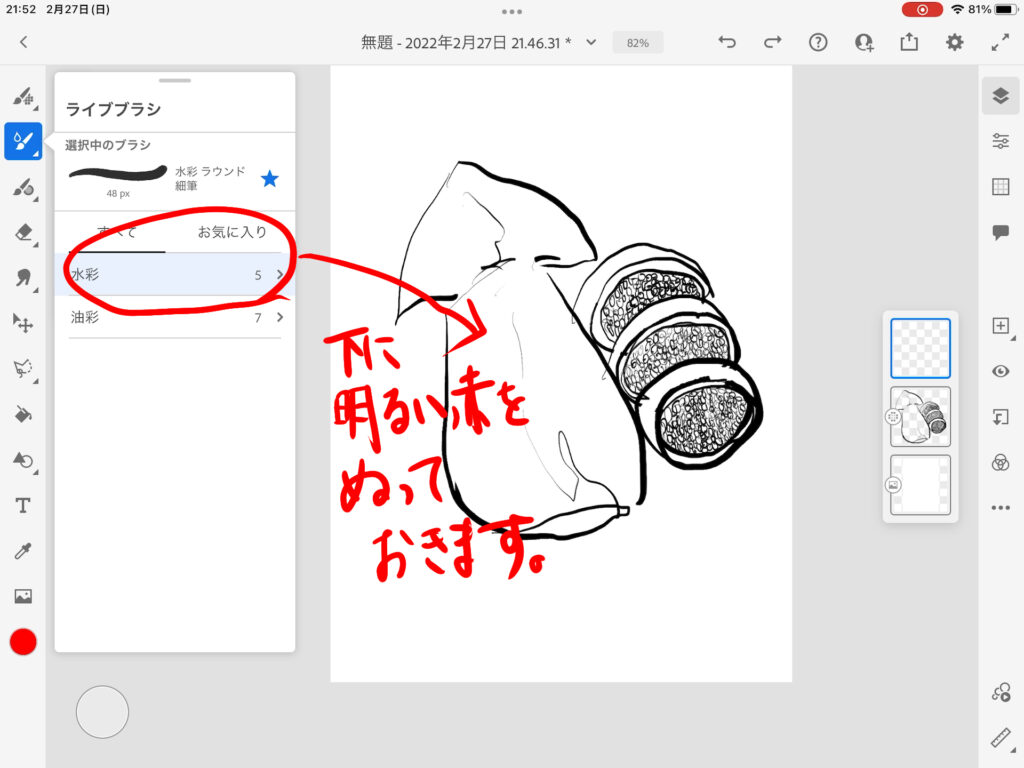The height and width of the screenshot is (768, 1024).
Task: Open the red foreground color swatch
Action: pyautogui.click(x=23, y=642)
